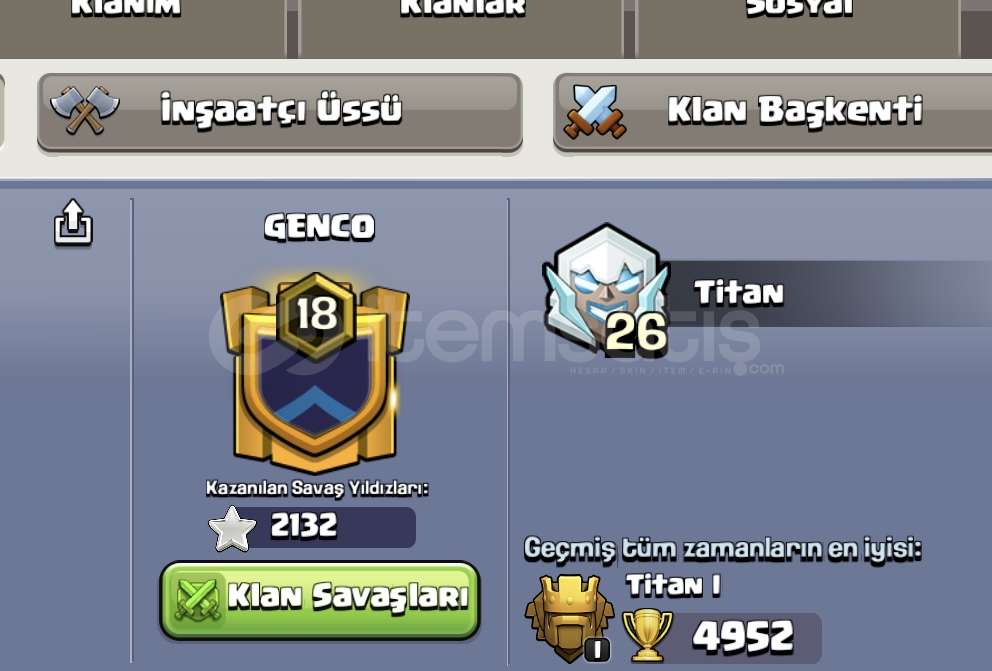Select the crossed axes Builder Base icon
Screen dimensions: 992x671
click(85, 110)
